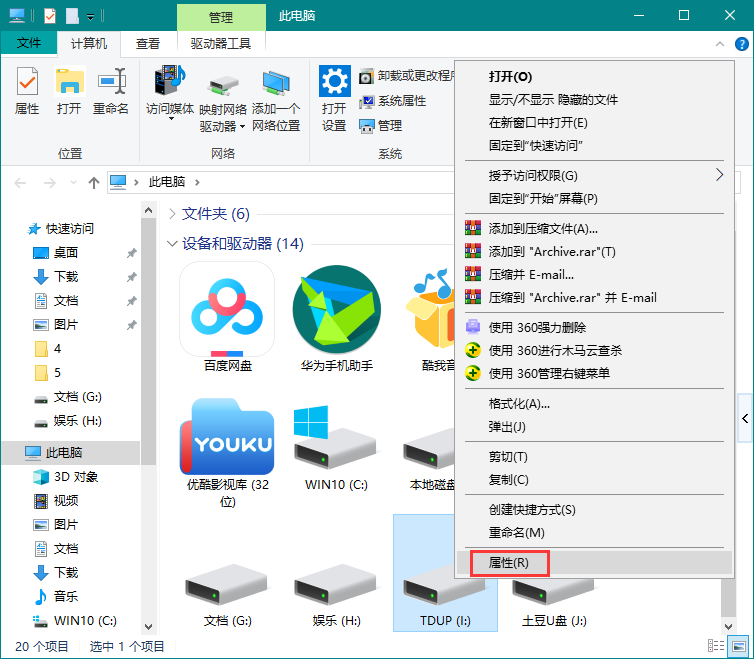The width and height of the screenshot is (754, 659).
Task: Expand the preview pane side arrow
Action: [x=745, y=418]
